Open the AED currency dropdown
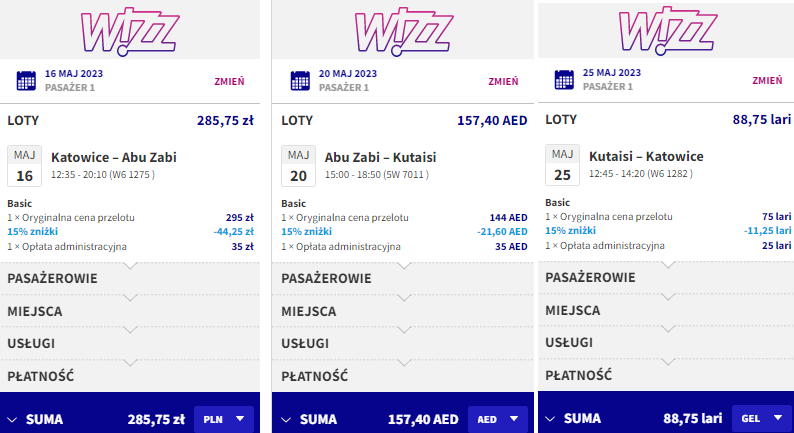Image resolution: width=794 pixels, height=433 pixels. pyautogui.click(x=497, y=419)
